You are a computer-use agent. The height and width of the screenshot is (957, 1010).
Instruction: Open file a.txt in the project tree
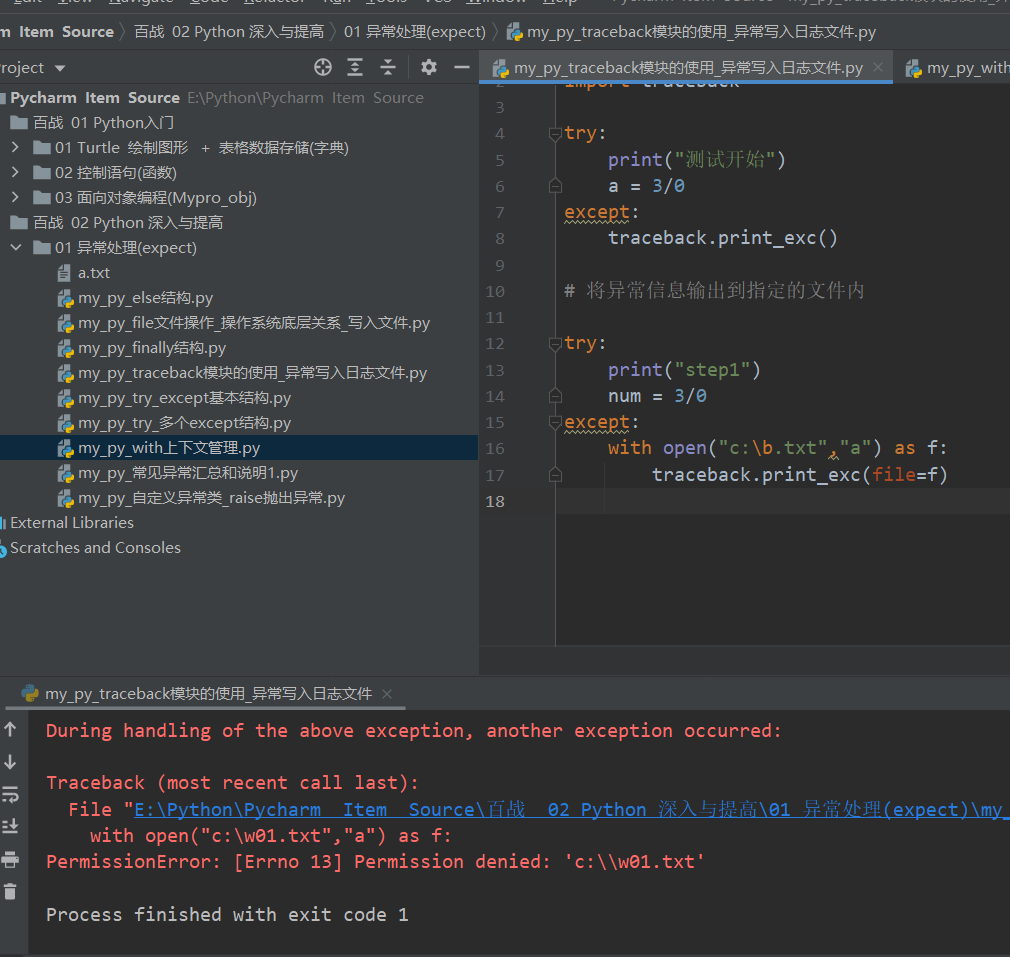[x=93, y=273]
